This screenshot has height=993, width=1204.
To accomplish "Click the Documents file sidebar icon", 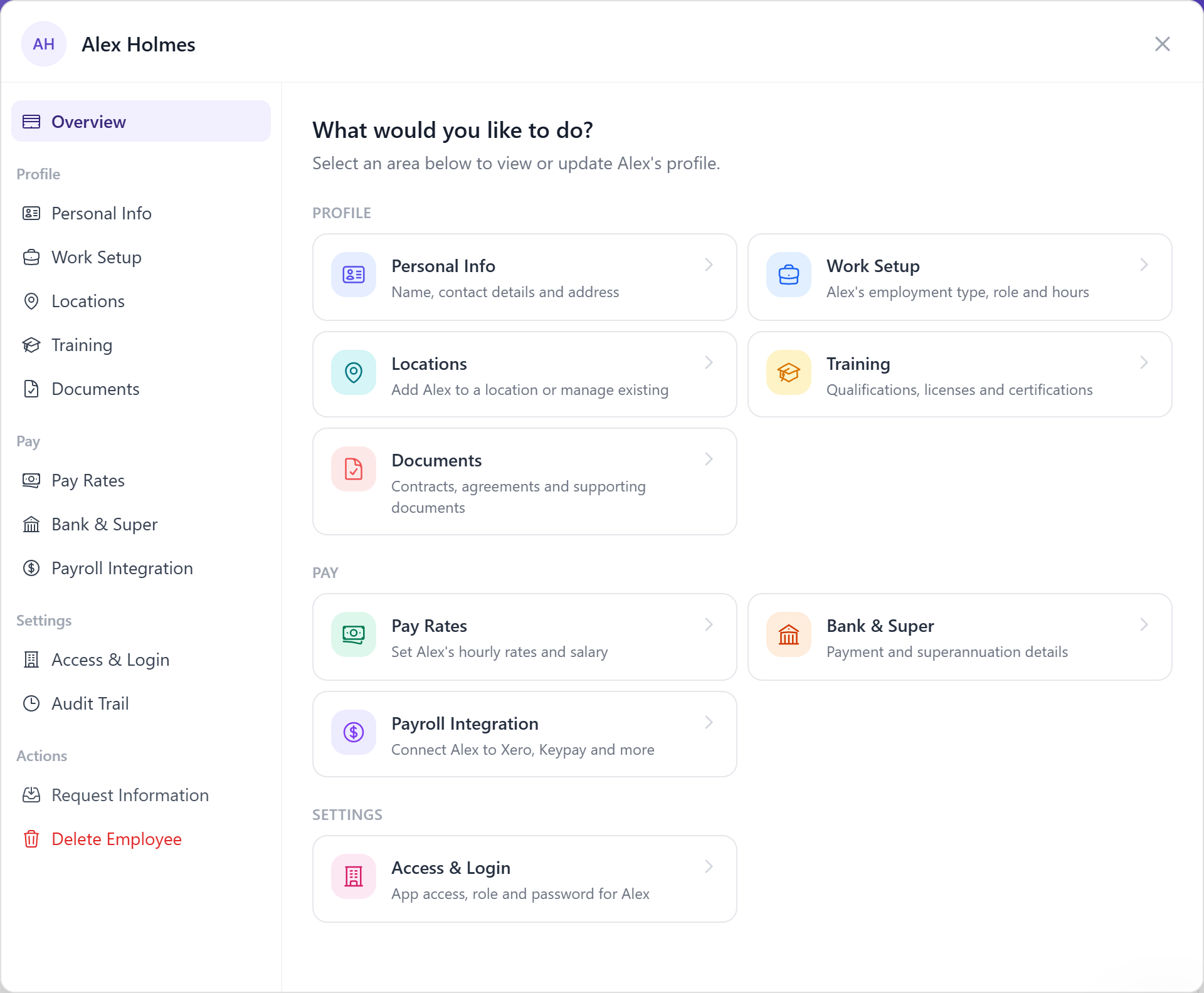I will coord(31,389).
